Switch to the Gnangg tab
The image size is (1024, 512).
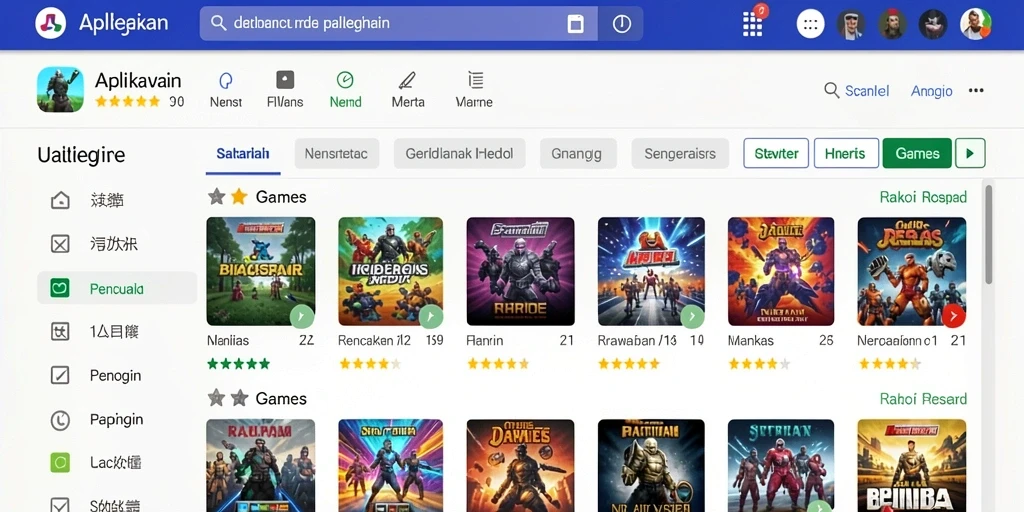[578, 154]
